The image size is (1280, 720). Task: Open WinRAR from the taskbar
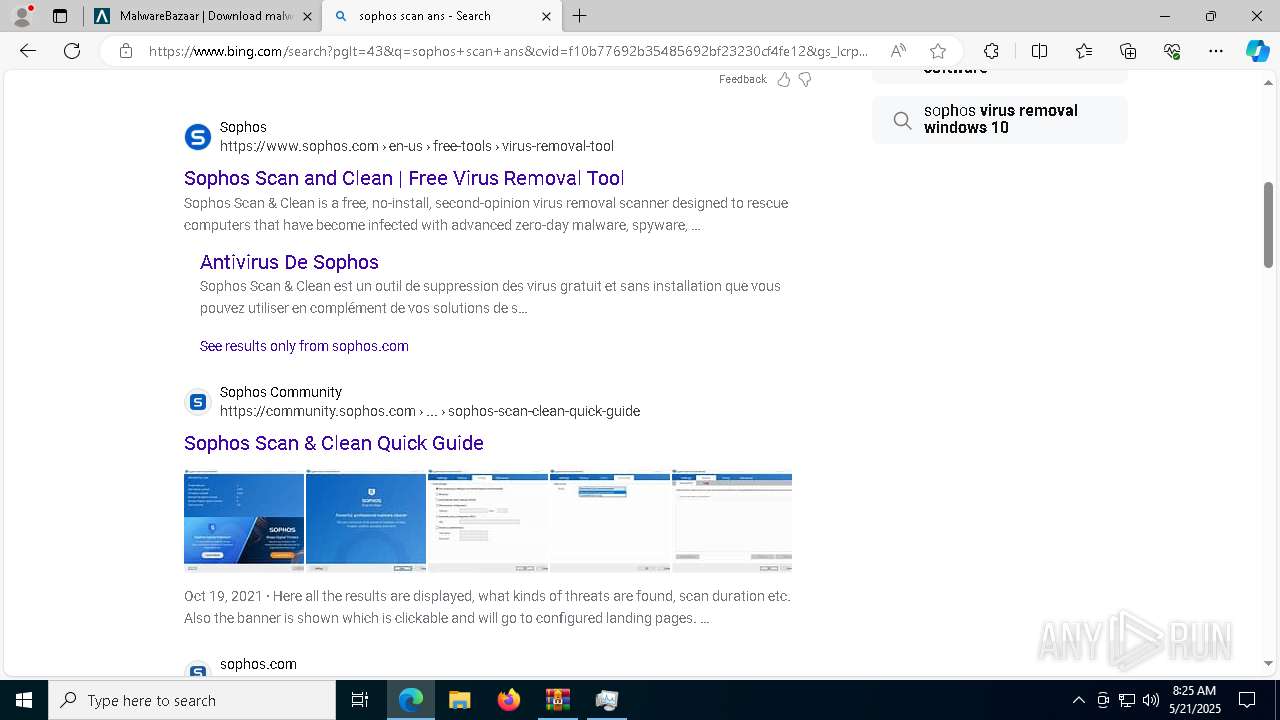click(x=557, y=700)
